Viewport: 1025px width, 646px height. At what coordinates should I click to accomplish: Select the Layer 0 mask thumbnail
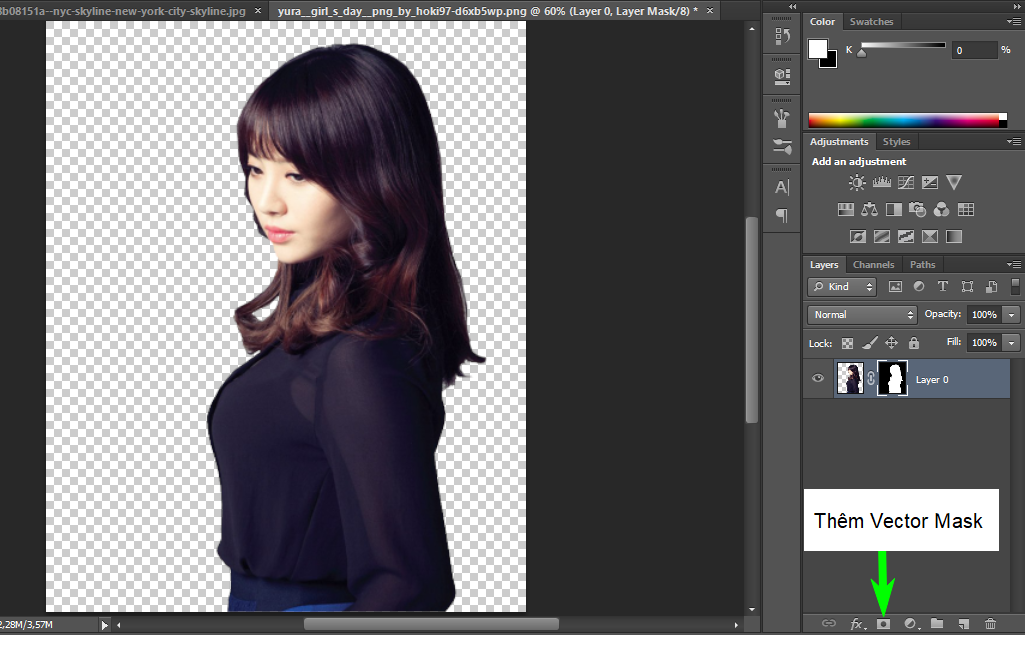coord(892,379)
